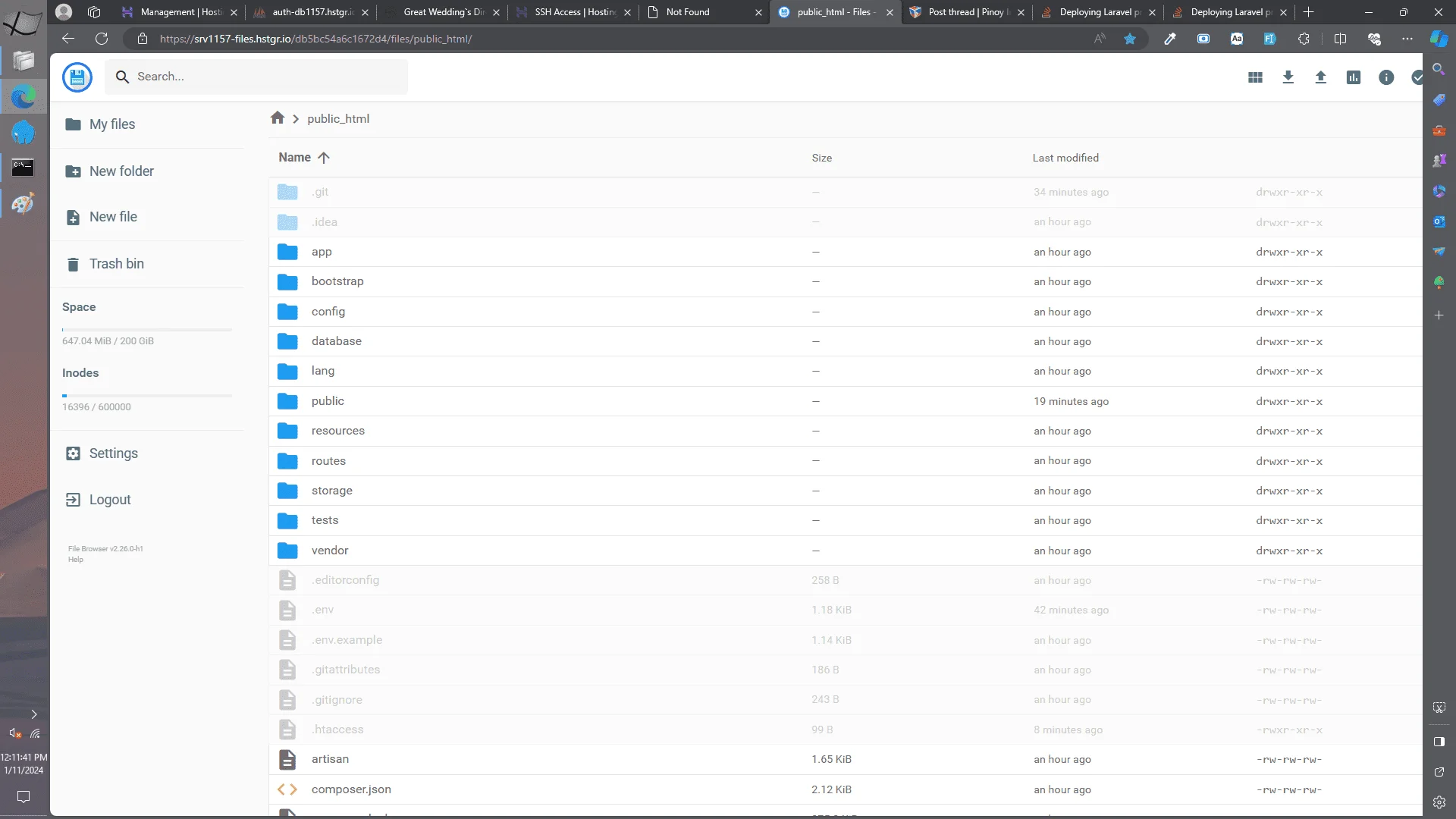The height and width of the screenshot is (819, 1456).
Task: Click the app folder icon
Action: pos(287,252)
